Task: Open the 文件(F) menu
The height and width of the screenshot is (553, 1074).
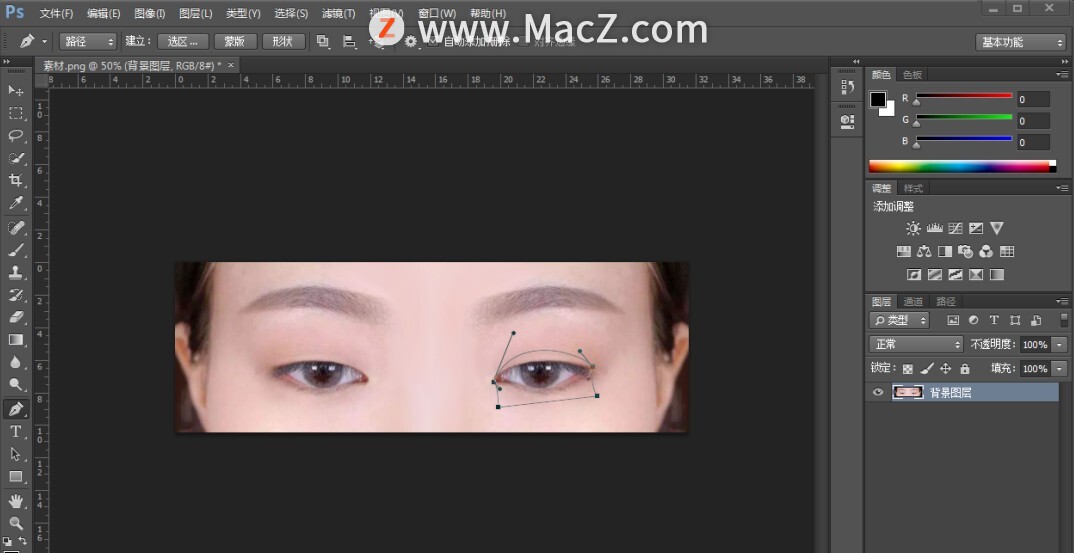Action: coord(56,14)
